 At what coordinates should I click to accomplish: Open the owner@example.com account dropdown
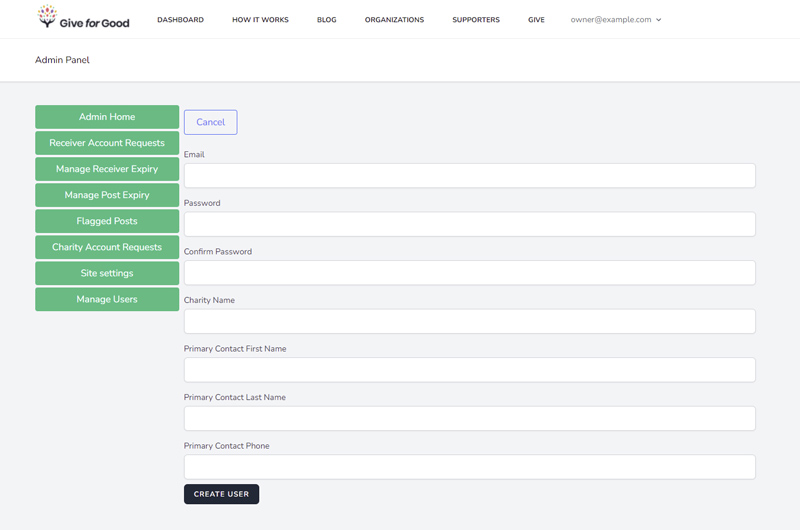pyautogui.click(x=616, y=19)
